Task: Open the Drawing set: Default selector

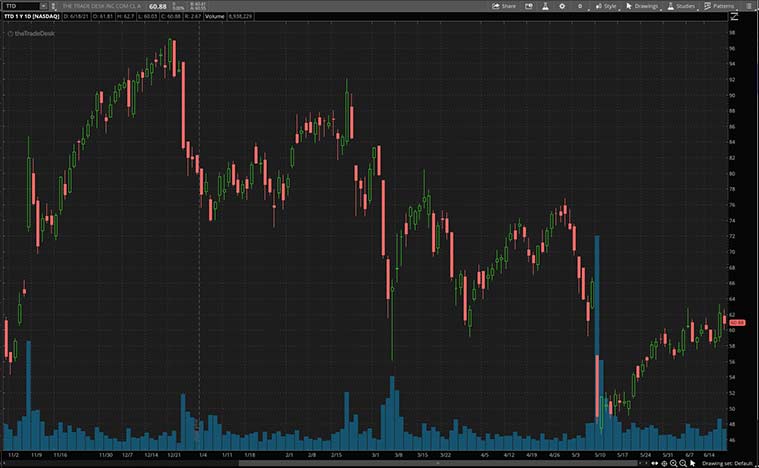Action: tap(728, 463)
